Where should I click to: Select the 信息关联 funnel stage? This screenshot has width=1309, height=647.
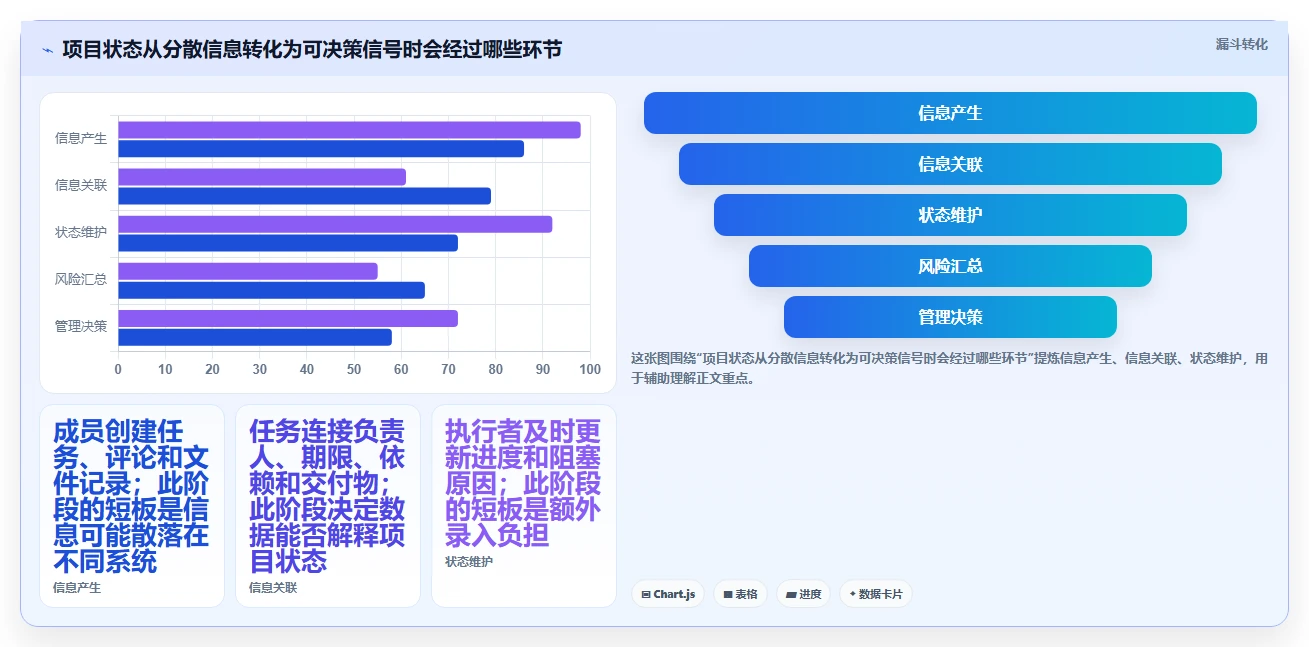(950, 164)
